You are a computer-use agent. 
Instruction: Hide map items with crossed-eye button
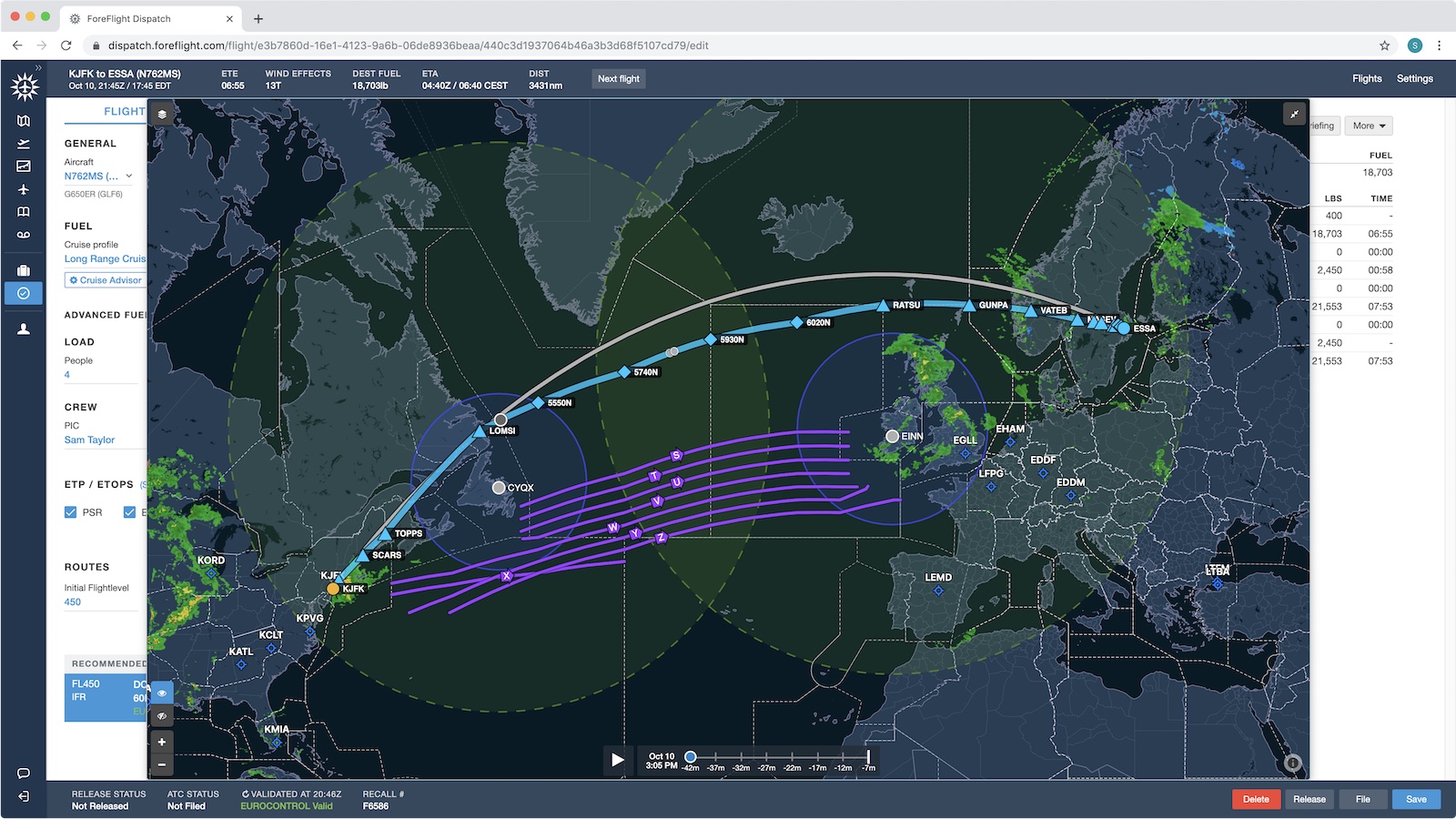point(162,715)
